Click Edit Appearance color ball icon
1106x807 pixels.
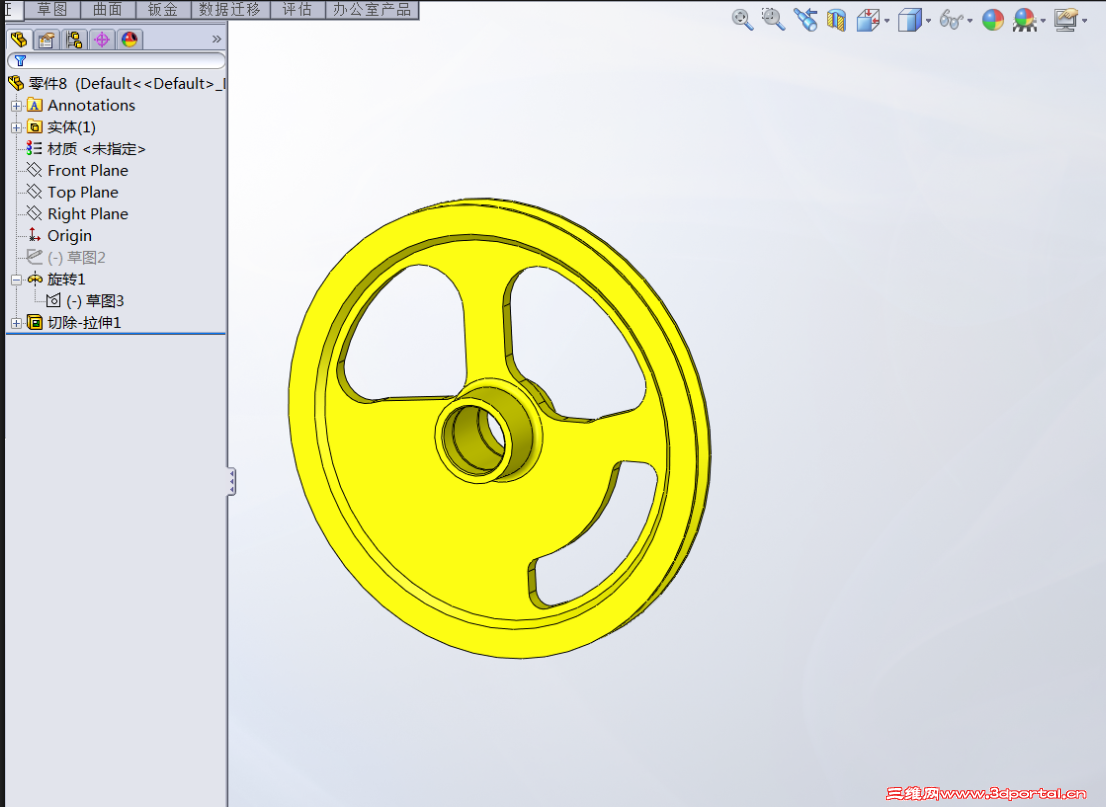pos(992,20)
